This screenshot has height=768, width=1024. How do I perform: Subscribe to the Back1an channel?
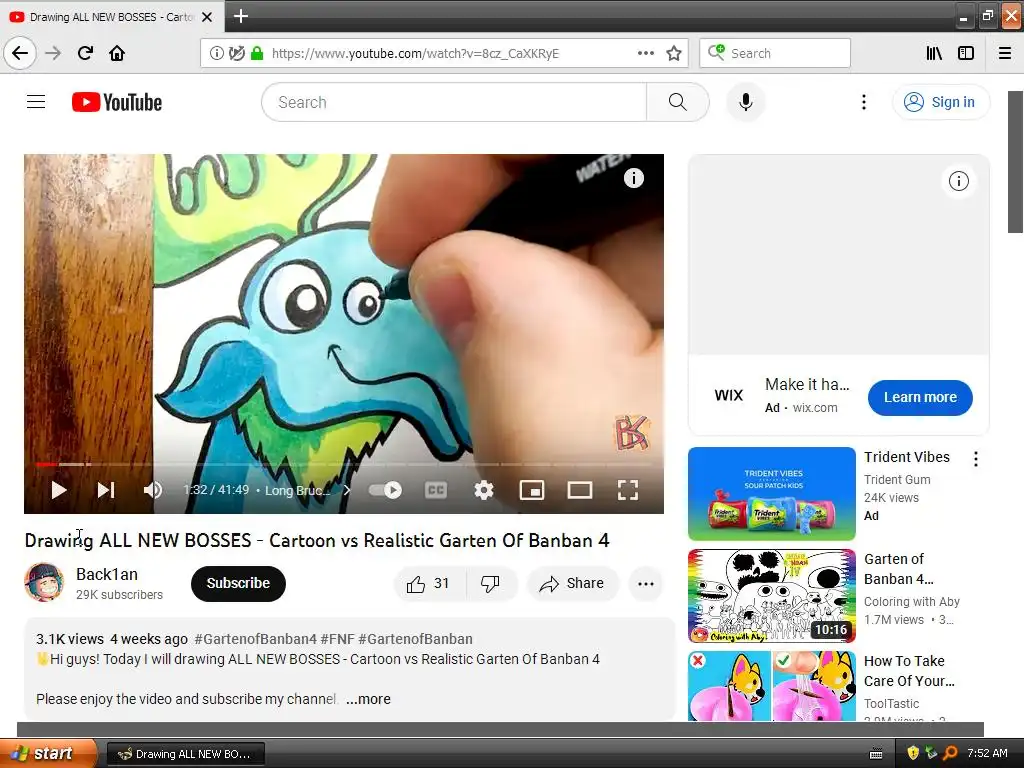pos(238,583)
